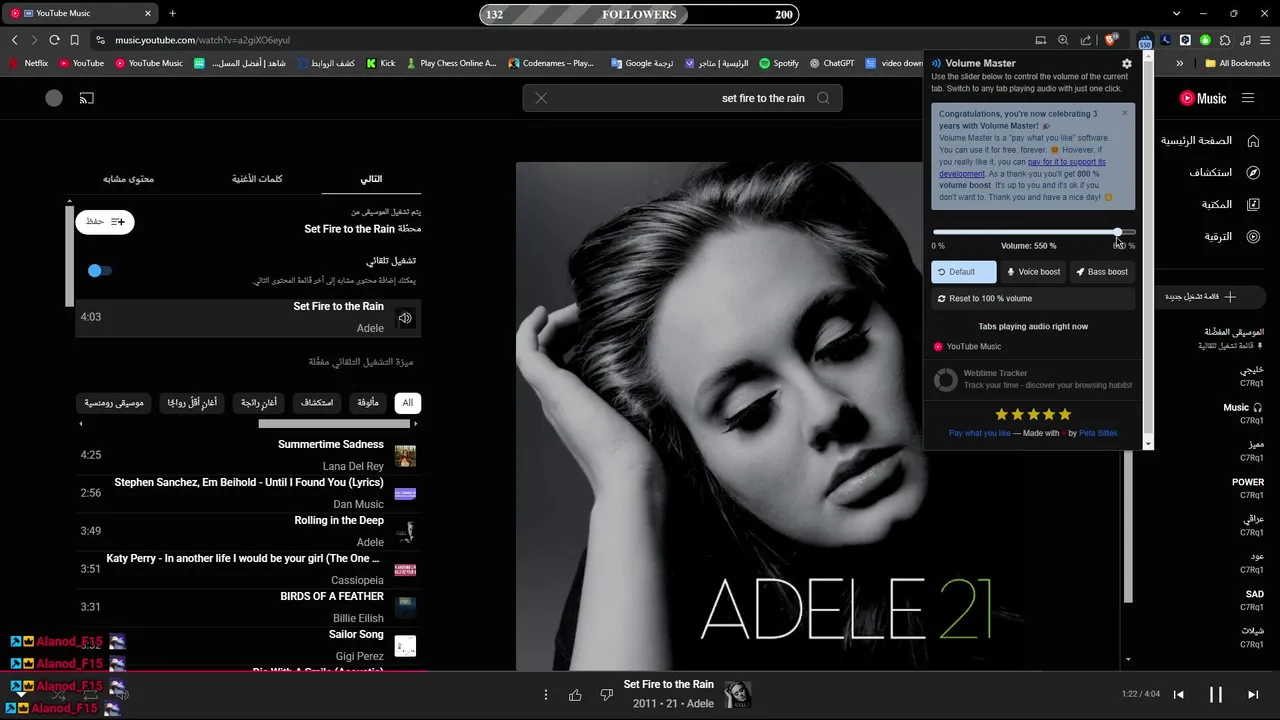Viewport: 1280px width, 720px height.
Task: Open the Spotify bookmark
Action: (x=779, y=63)
